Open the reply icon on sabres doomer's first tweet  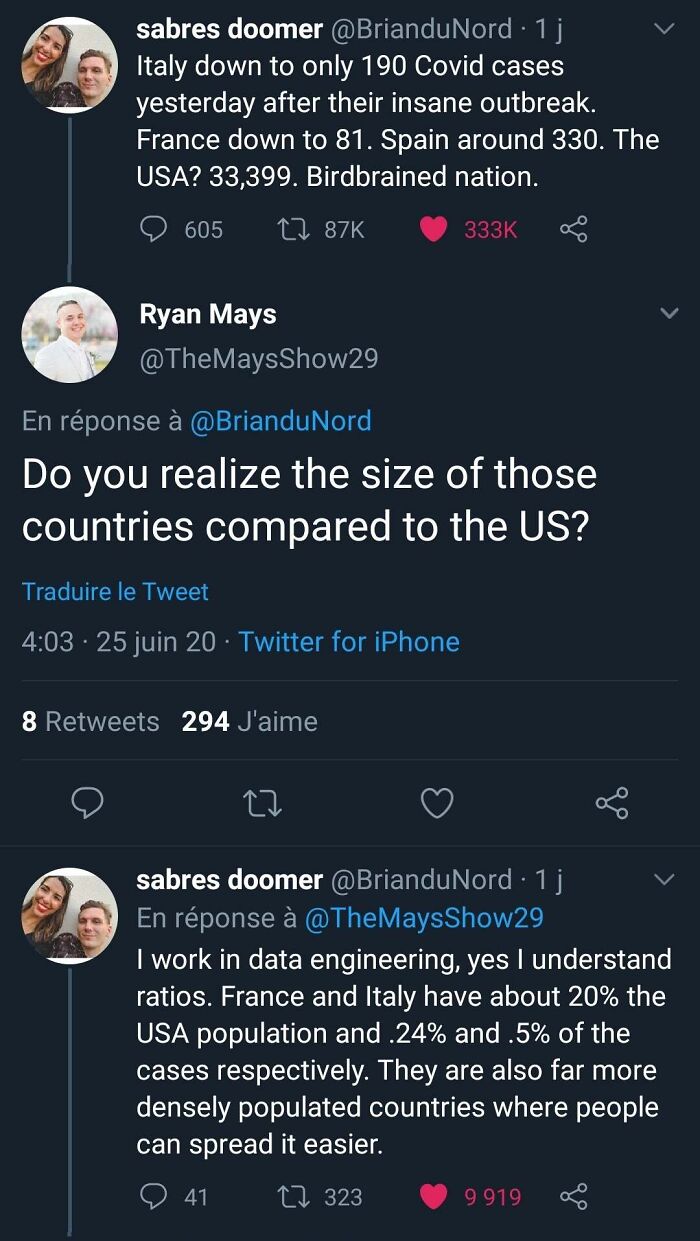coord(152,229)
